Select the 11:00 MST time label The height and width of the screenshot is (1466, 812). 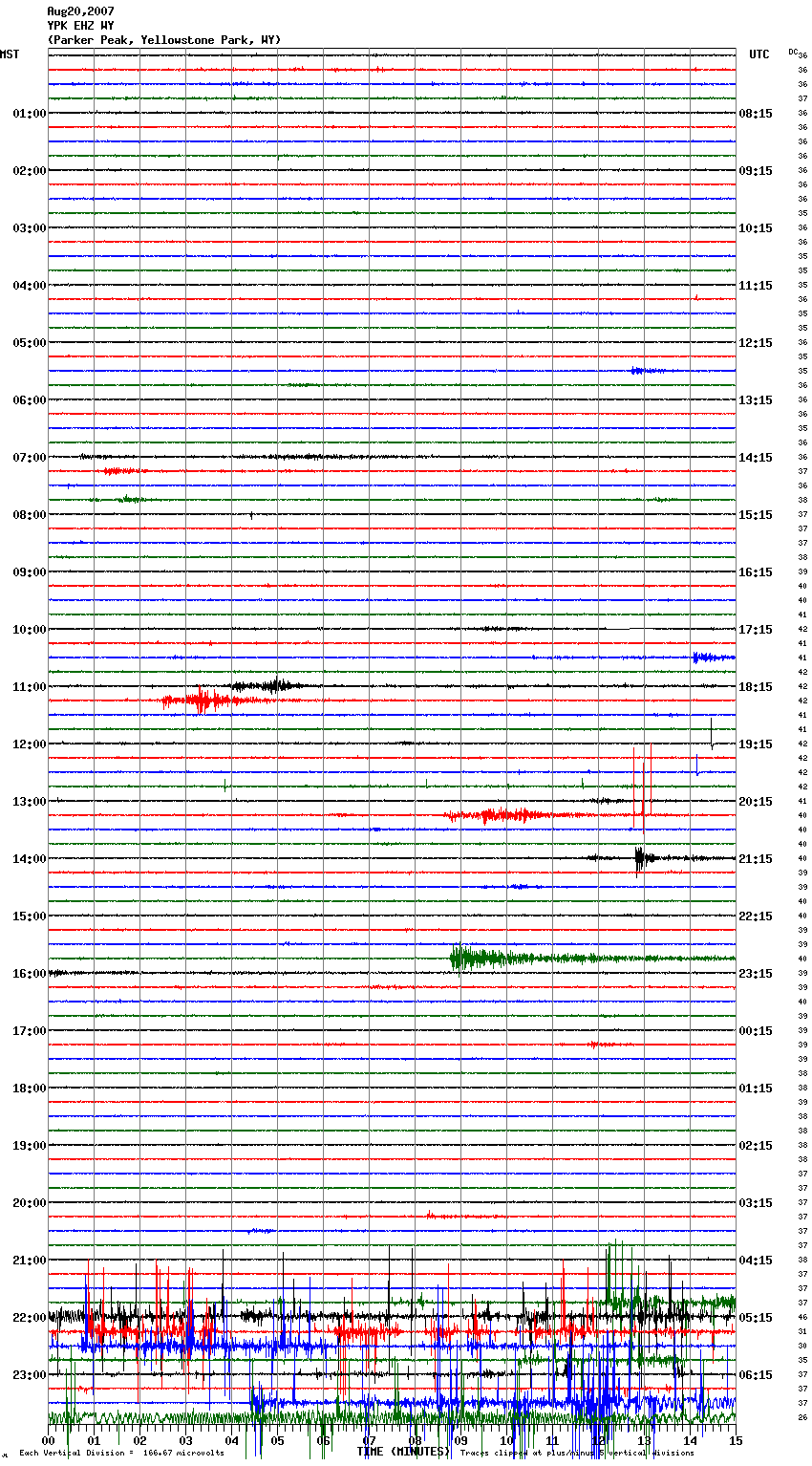(x=30, y=687)
